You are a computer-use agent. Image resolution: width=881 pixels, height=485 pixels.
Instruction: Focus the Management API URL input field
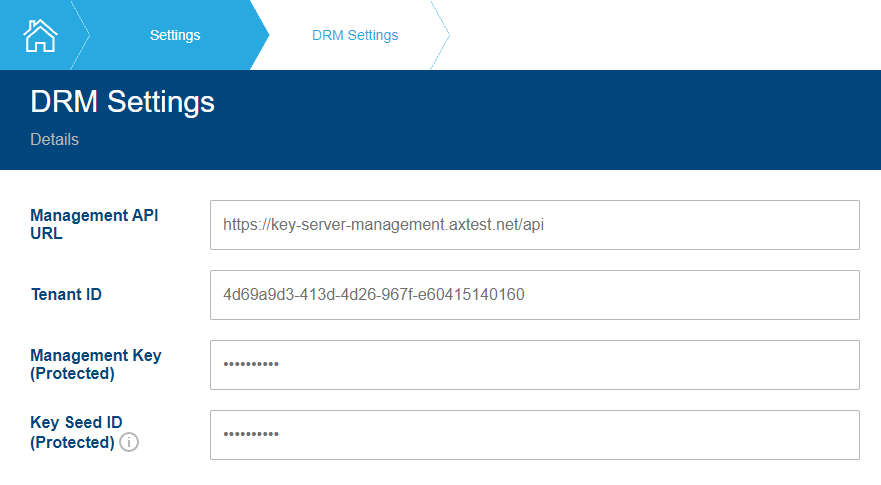point(534,225)
